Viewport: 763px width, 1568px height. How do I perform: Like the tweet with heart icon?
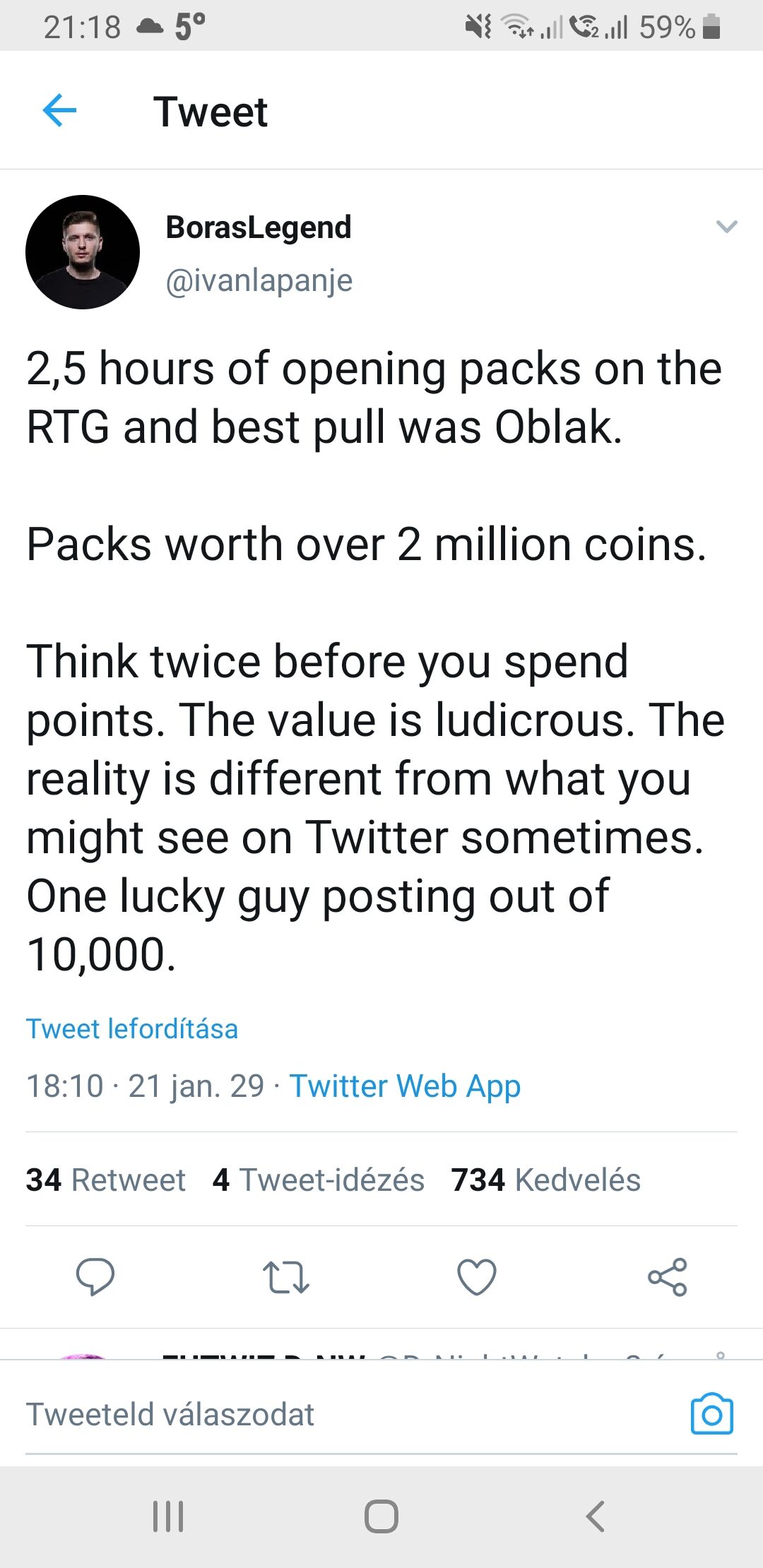pyautogui.click(x=477, y=1277)
